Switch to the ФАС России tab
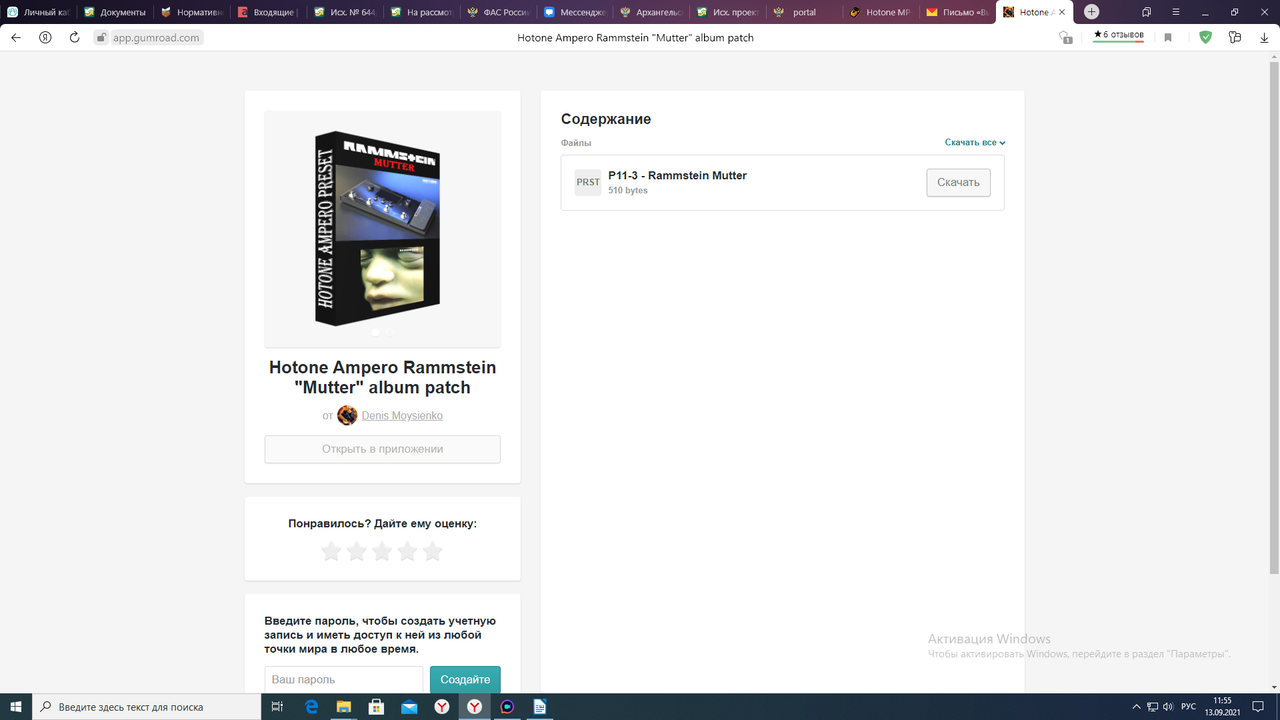The width and height of the screenshot is (1280, 720). tap(497, 12)
